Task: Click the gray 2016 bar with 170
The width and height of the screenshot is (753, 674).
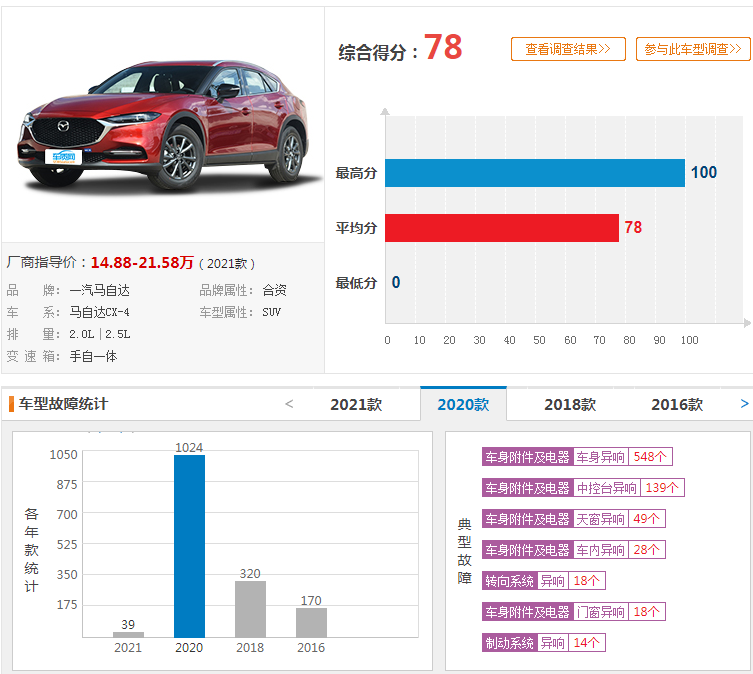Action: [x=311, y=622]
